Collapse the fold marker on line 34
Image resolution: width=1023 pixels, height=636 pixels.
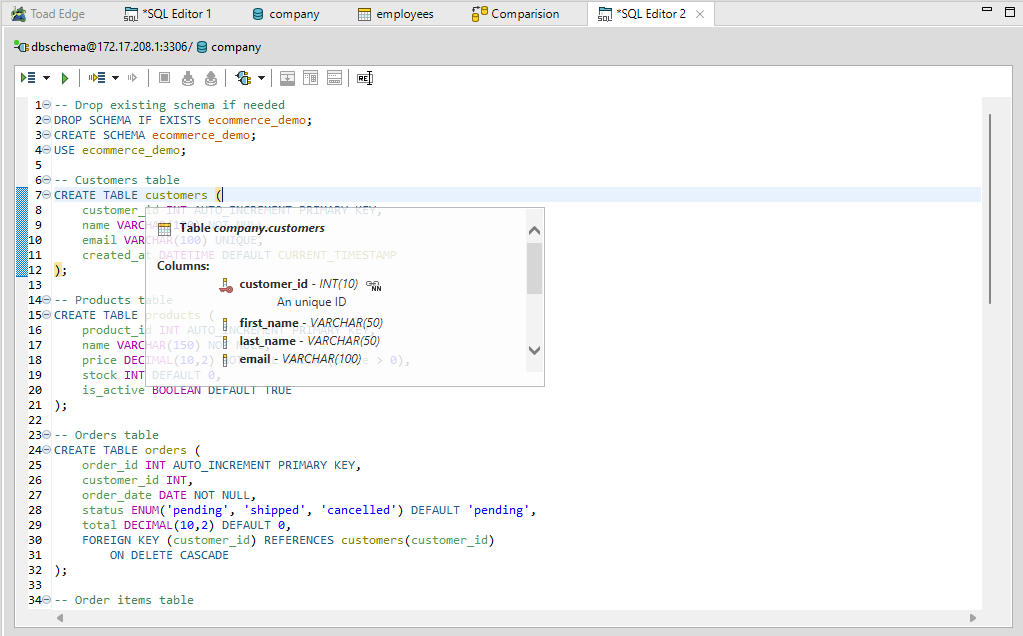click(46, 600)
